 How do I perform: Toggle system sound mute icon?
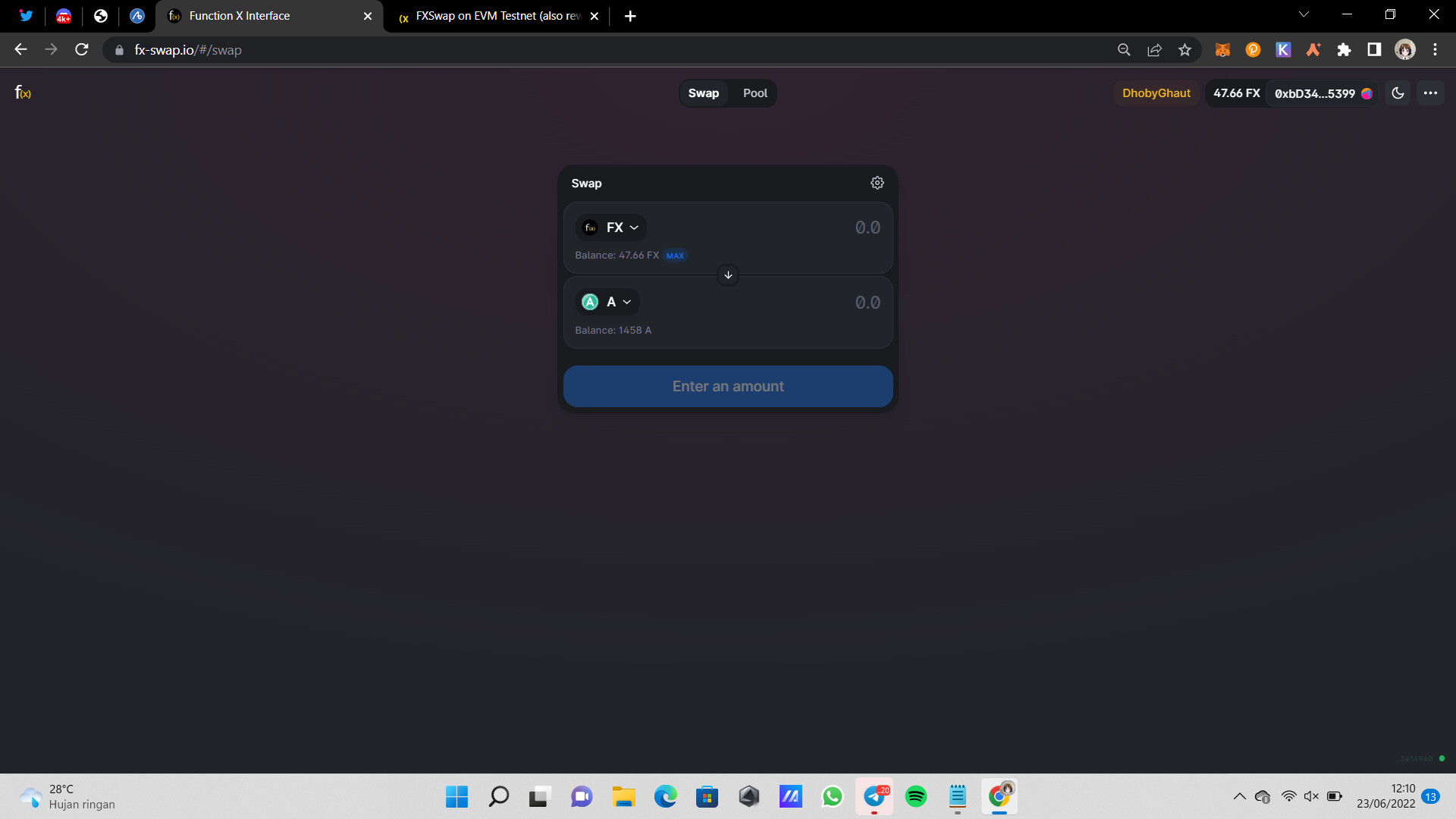[x=1311, y=796]
